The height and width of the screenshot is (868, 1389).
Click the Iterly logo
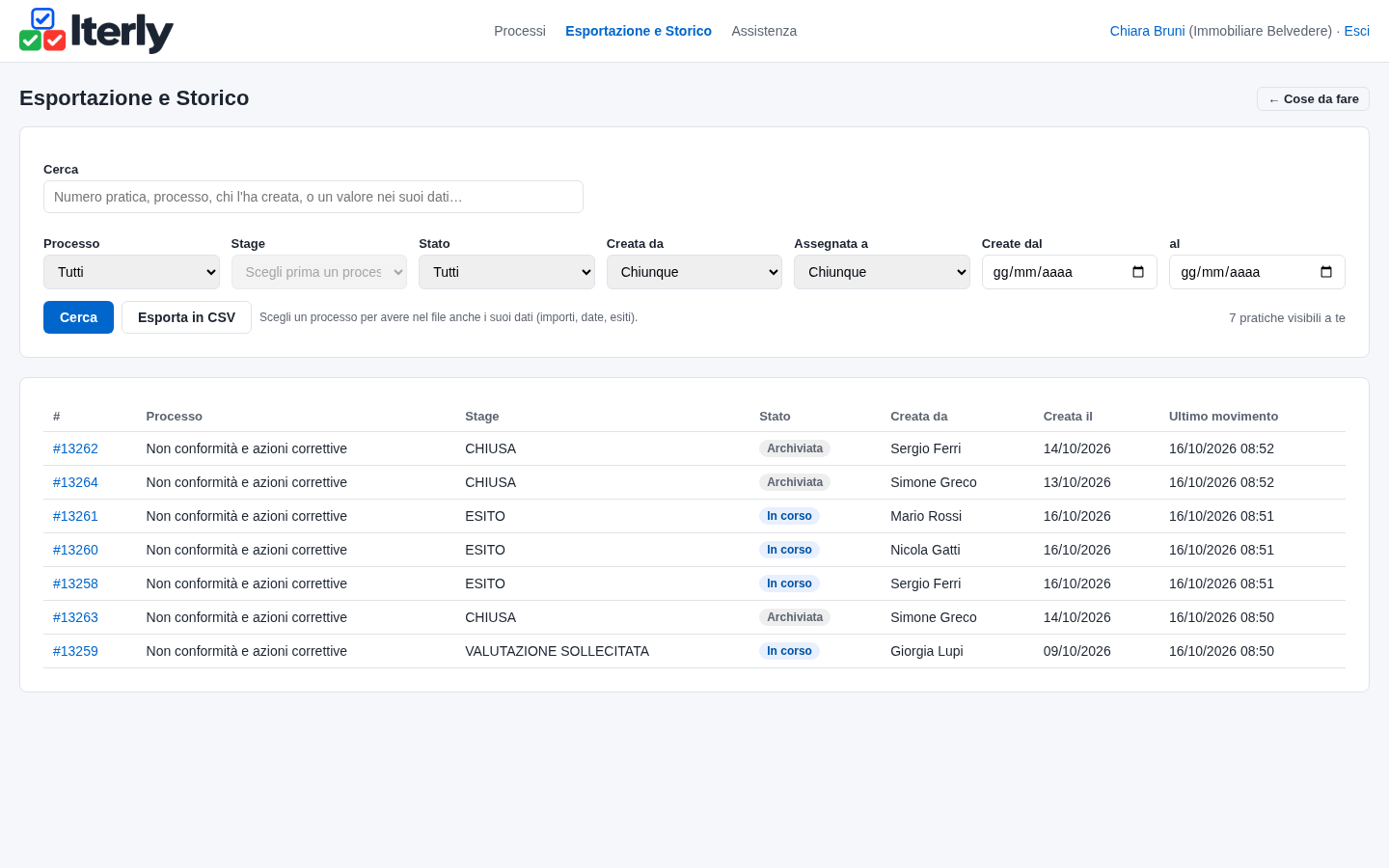pyautogui.click(x=96, y=31)
